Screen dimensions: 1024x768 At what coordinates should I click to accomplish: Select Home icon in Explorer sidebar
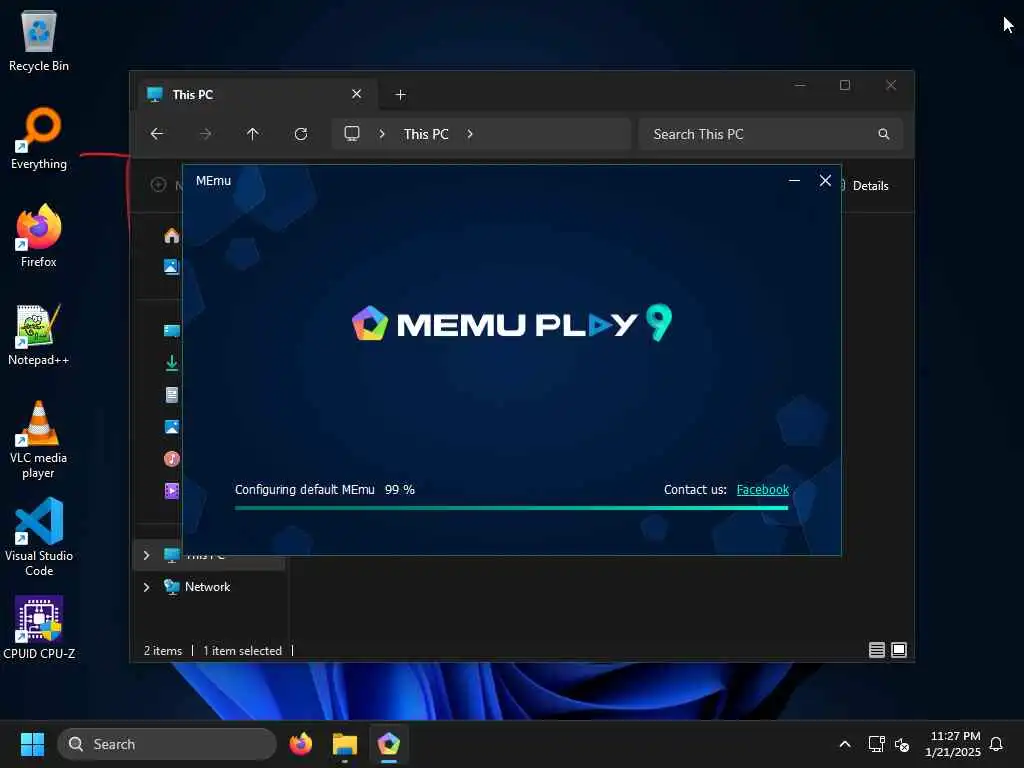coord(172,235)
